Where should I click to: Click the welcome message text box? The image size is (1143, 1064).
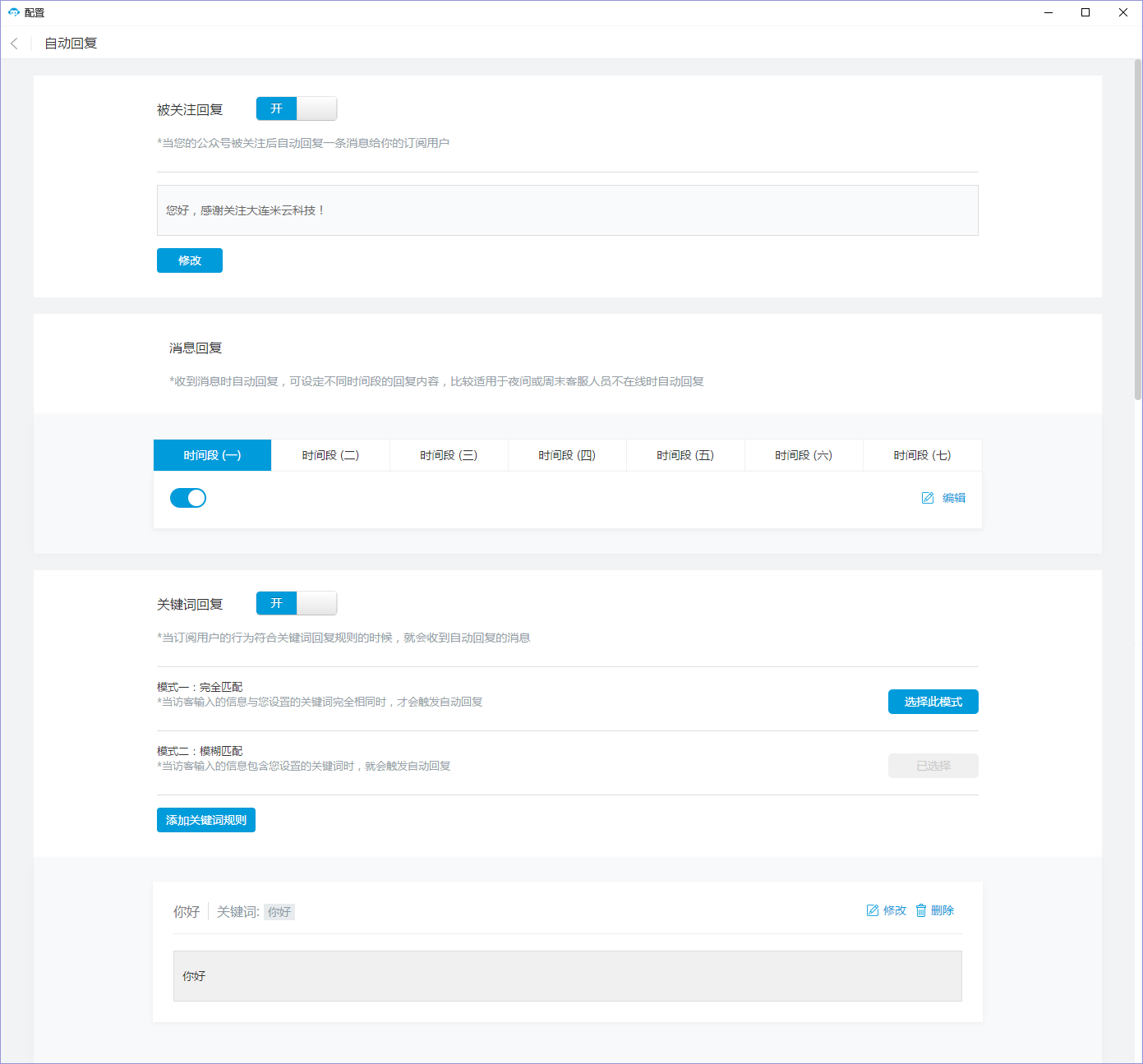point(567,210)
